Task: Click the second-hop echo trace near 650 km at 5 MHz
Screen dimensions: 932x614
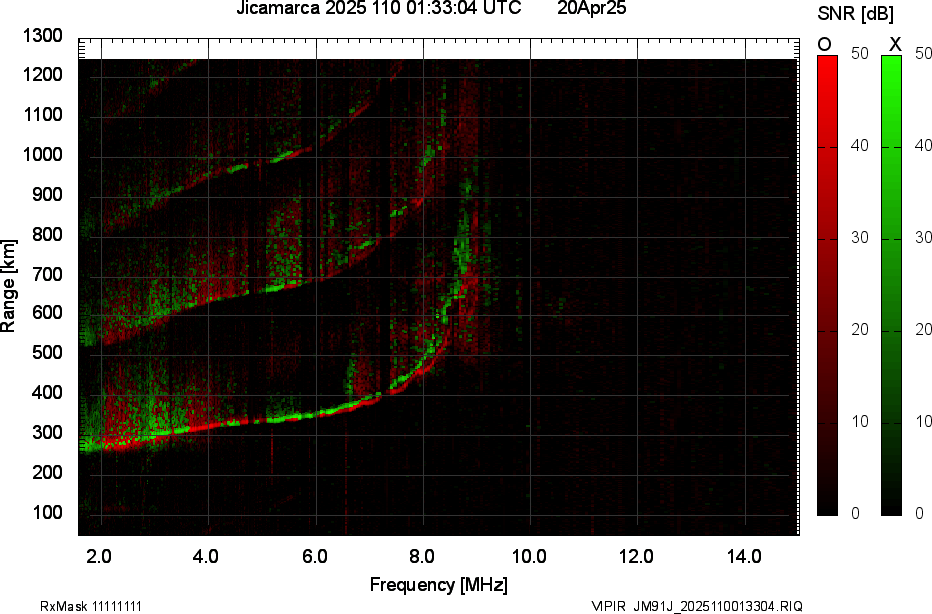Action: point(262,291)
